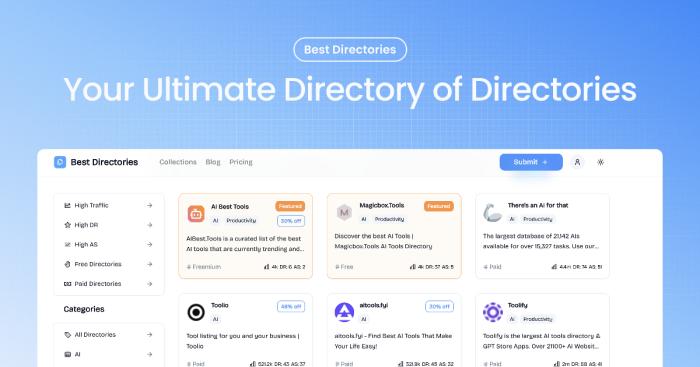Click the Best Directories brand name link
The height and width of the screenshot is (367, 700).
[x=104, y=162]
